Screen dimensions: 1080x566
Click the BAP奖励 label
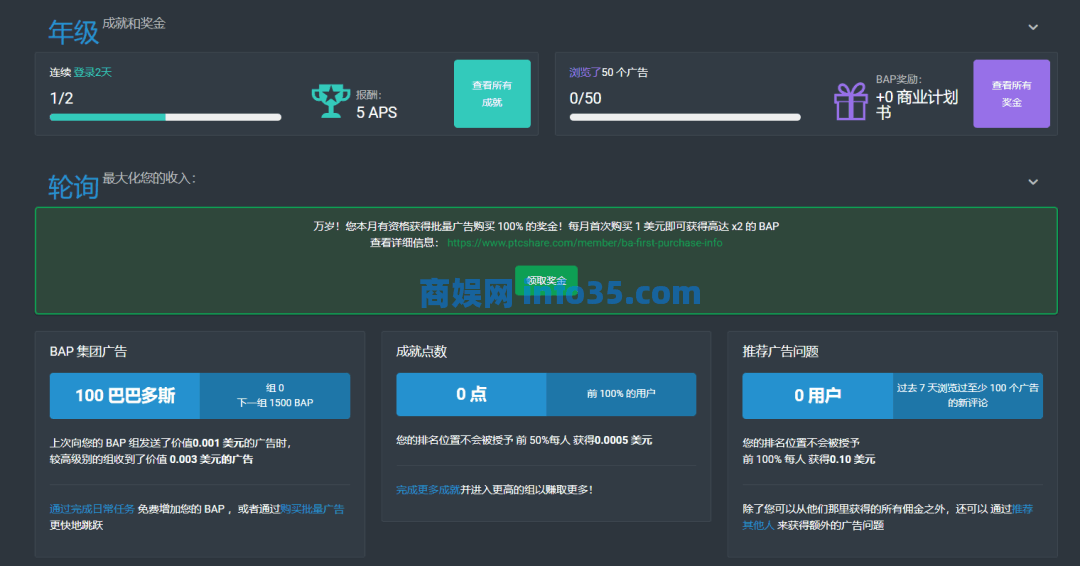899,79
